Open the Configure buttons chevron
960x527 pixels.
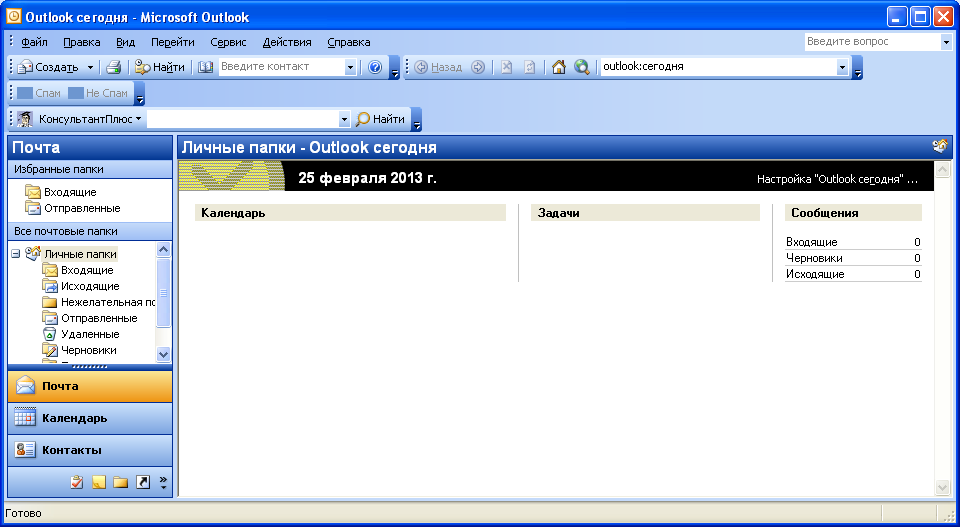[163, 482]
